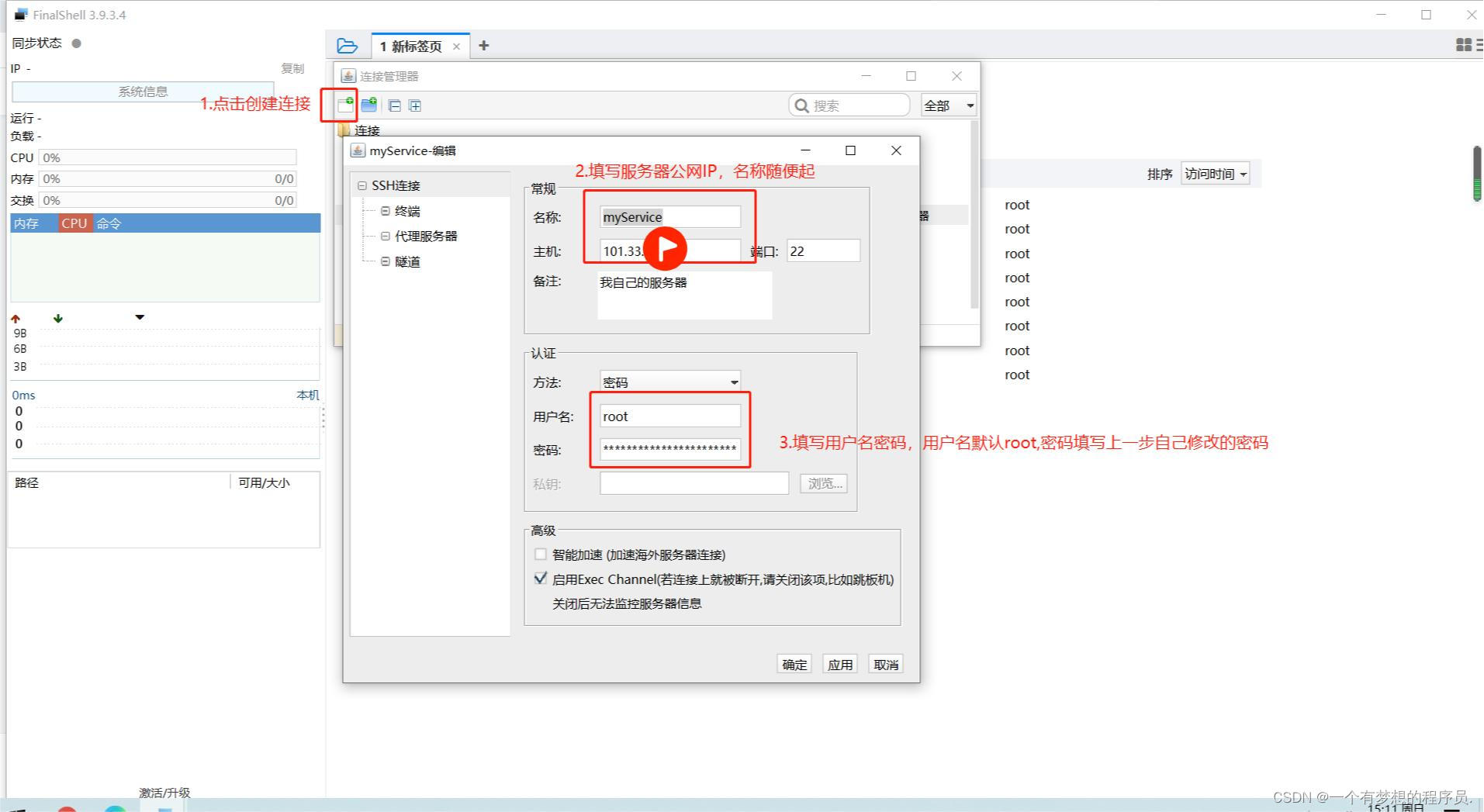Click the 系统信息 button
The image size is (1484, 812).
143,92
